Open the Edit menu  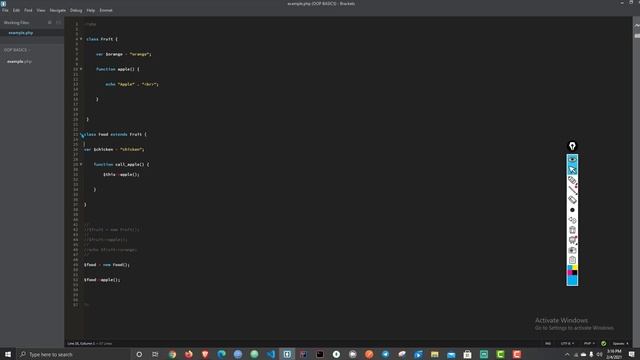coord(16,10)
